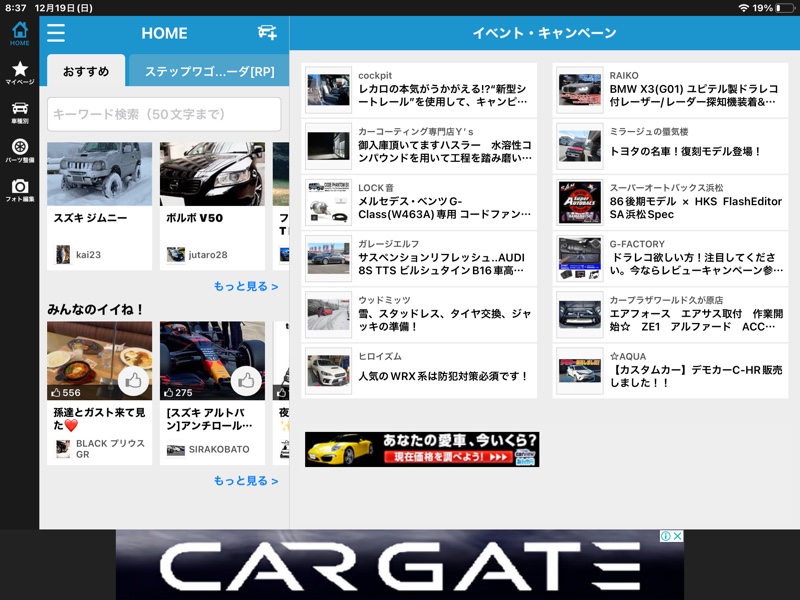This screenshot has height=600, width=800.
Task: Open BLACK プリウス GR user avatar
Action: click(x=63, y=448)
